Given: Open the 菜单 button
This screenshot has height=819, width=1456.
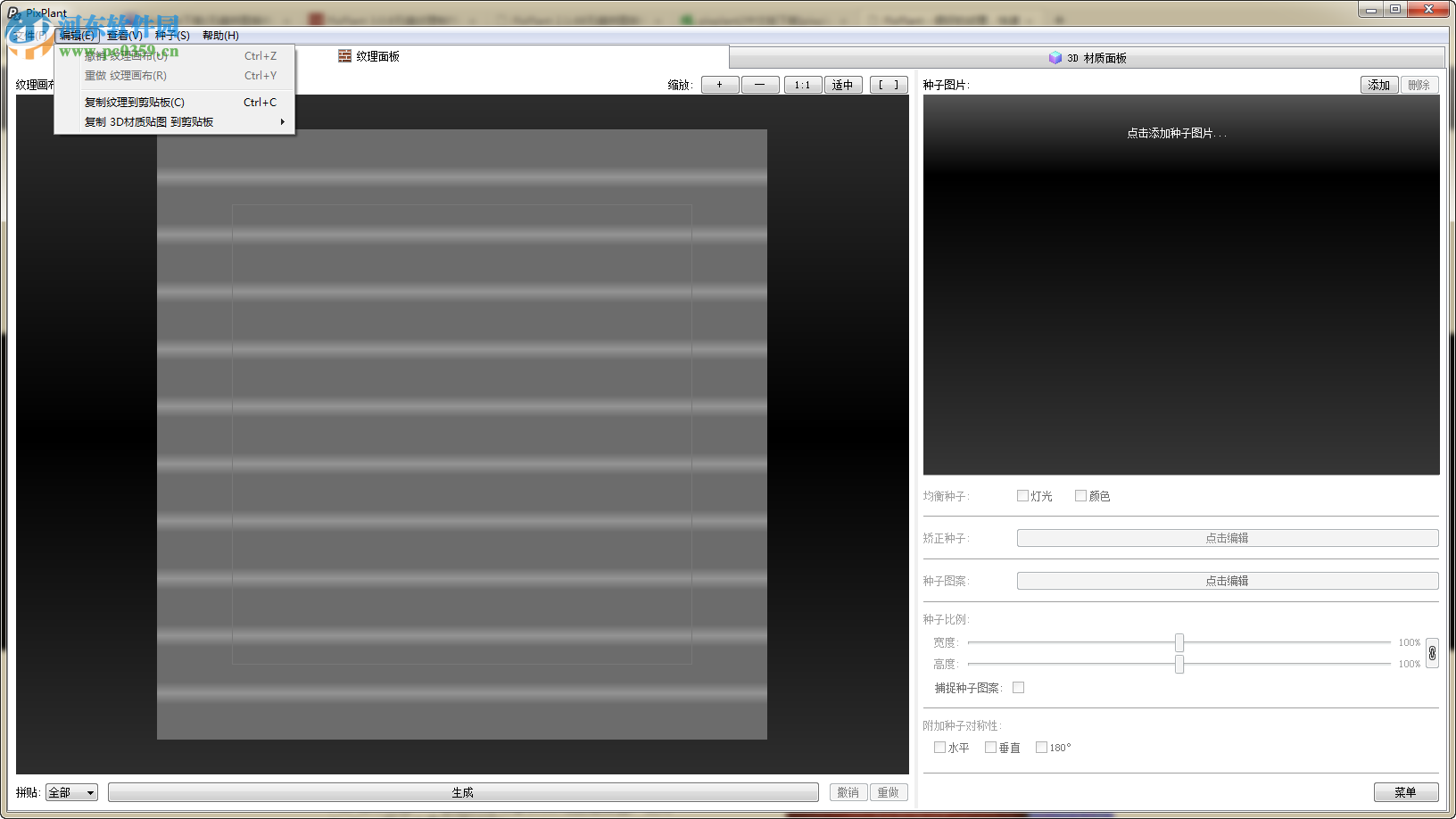Looking at the screenshot, I should (x=1406, y=792).
